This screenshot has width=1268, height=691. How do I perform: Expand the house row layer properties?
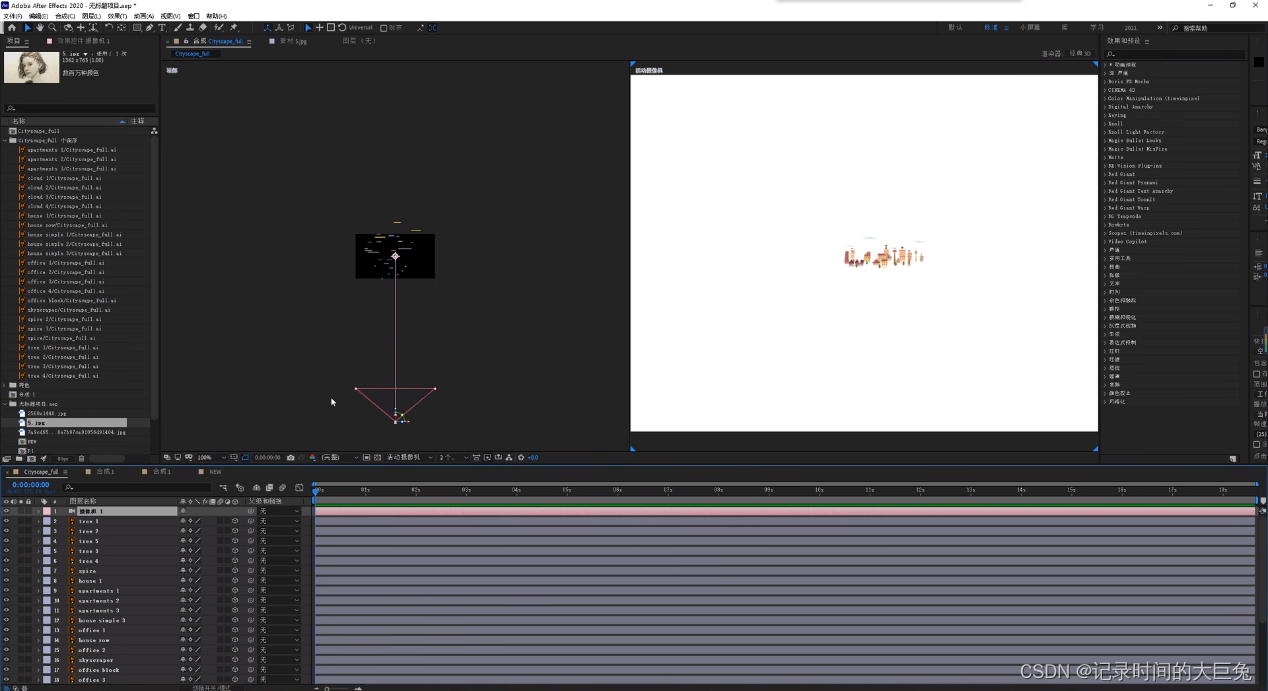pos(38,640)
